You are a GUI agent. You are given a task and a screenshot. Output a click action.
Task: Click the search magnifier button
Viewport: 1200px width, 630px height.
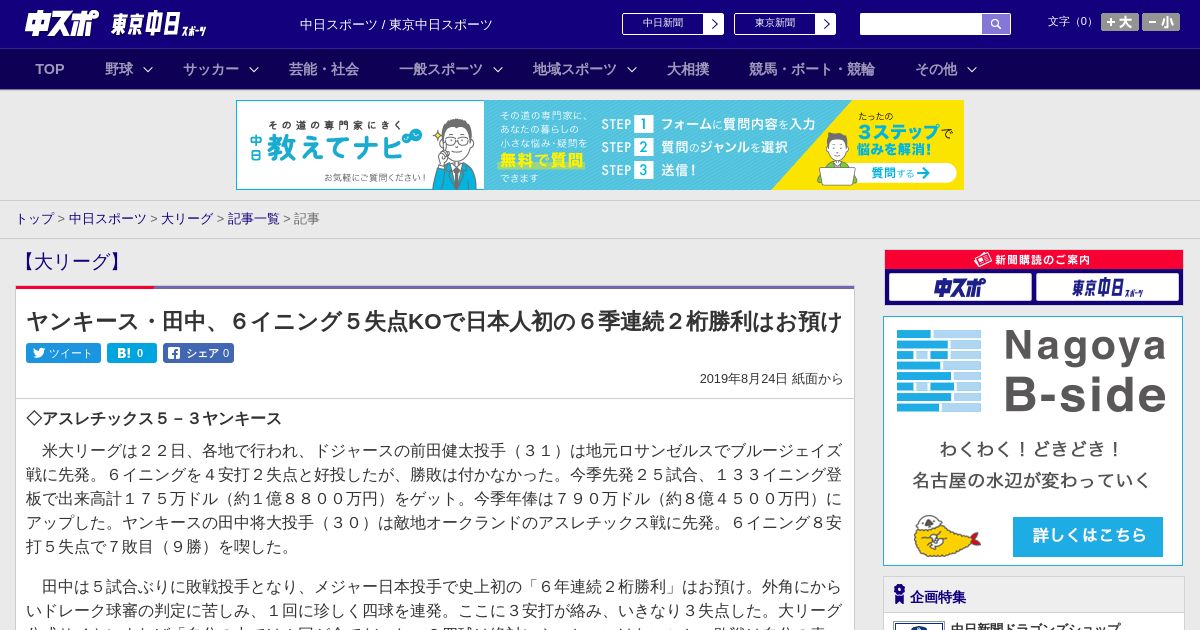(x=996, y=24)
